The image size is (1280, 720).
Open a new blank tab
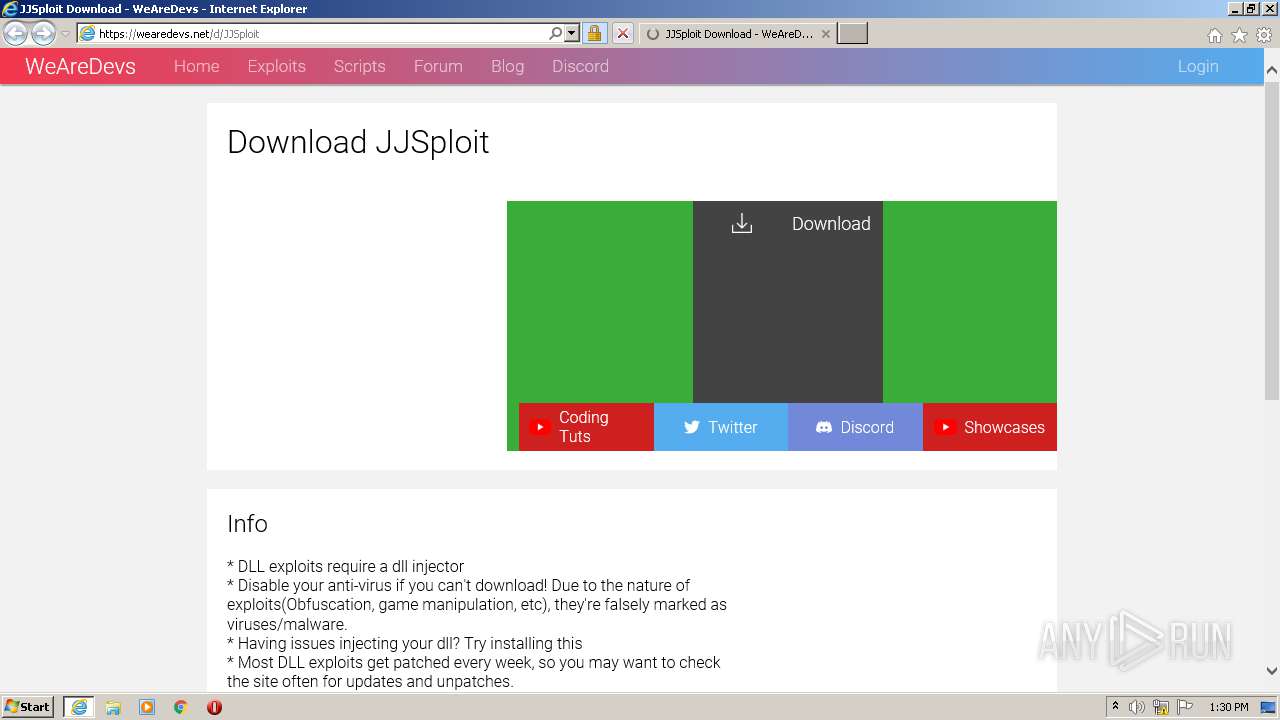852,33
